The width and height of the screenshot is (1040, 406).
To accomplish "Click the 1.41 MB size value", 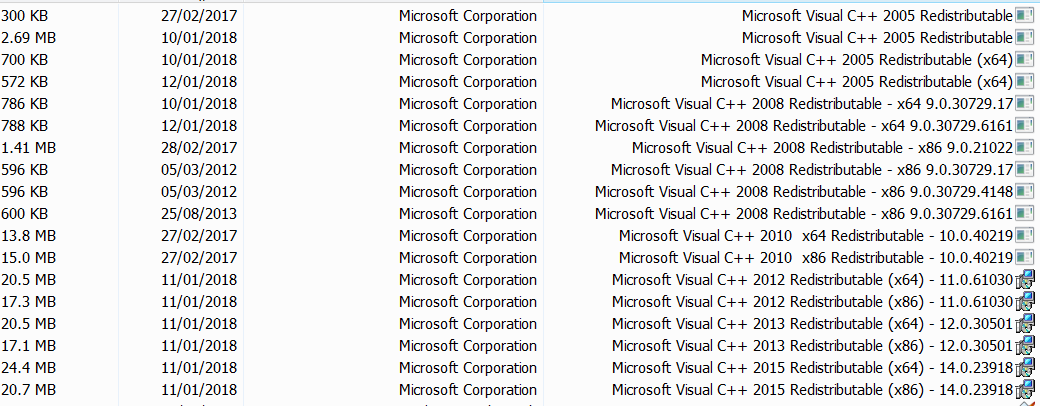I will 29,147.
